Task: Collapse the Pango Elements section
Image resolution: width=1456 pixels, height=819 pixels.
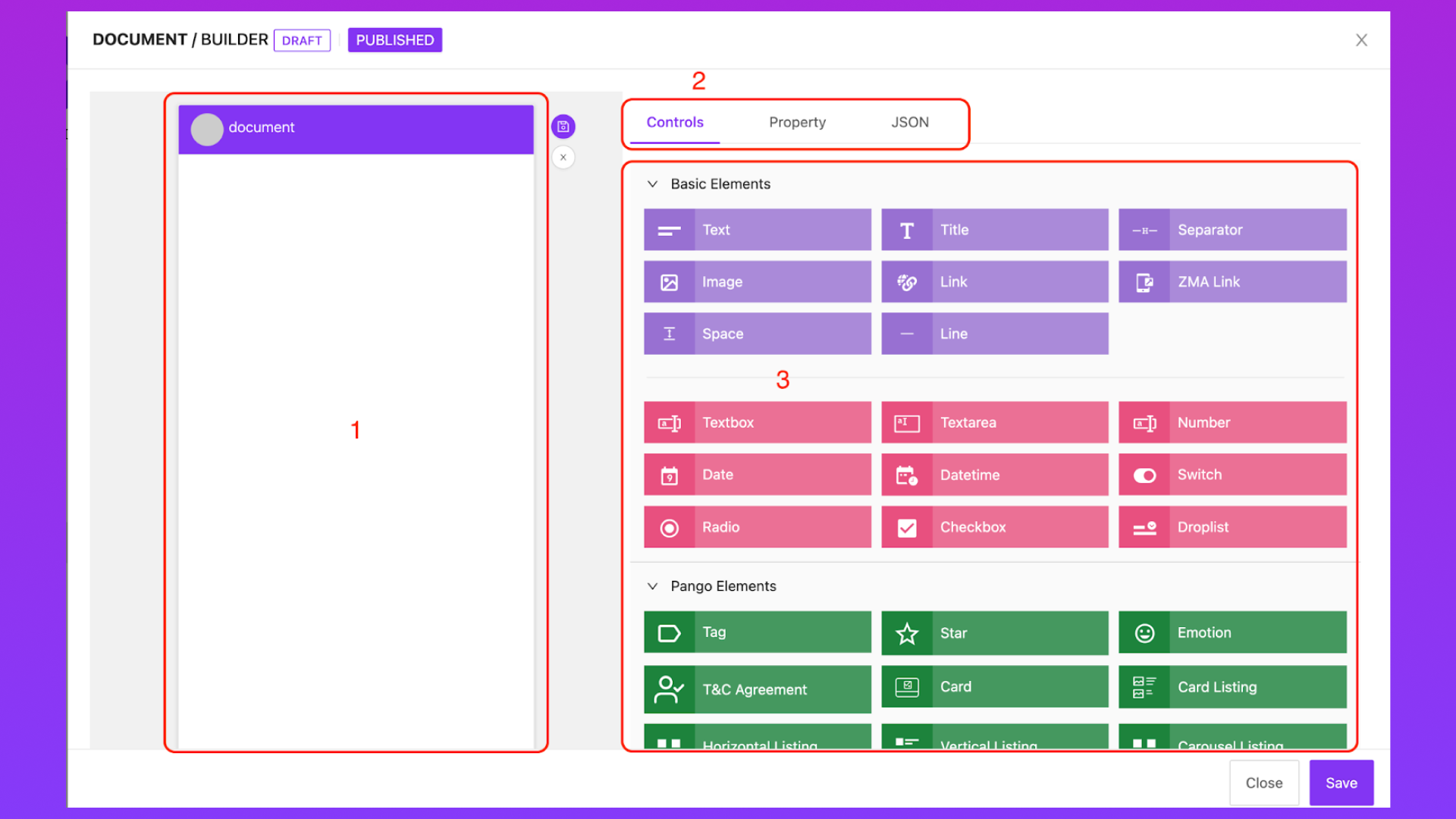Action: pyautogui.click(x=652, y=586)
